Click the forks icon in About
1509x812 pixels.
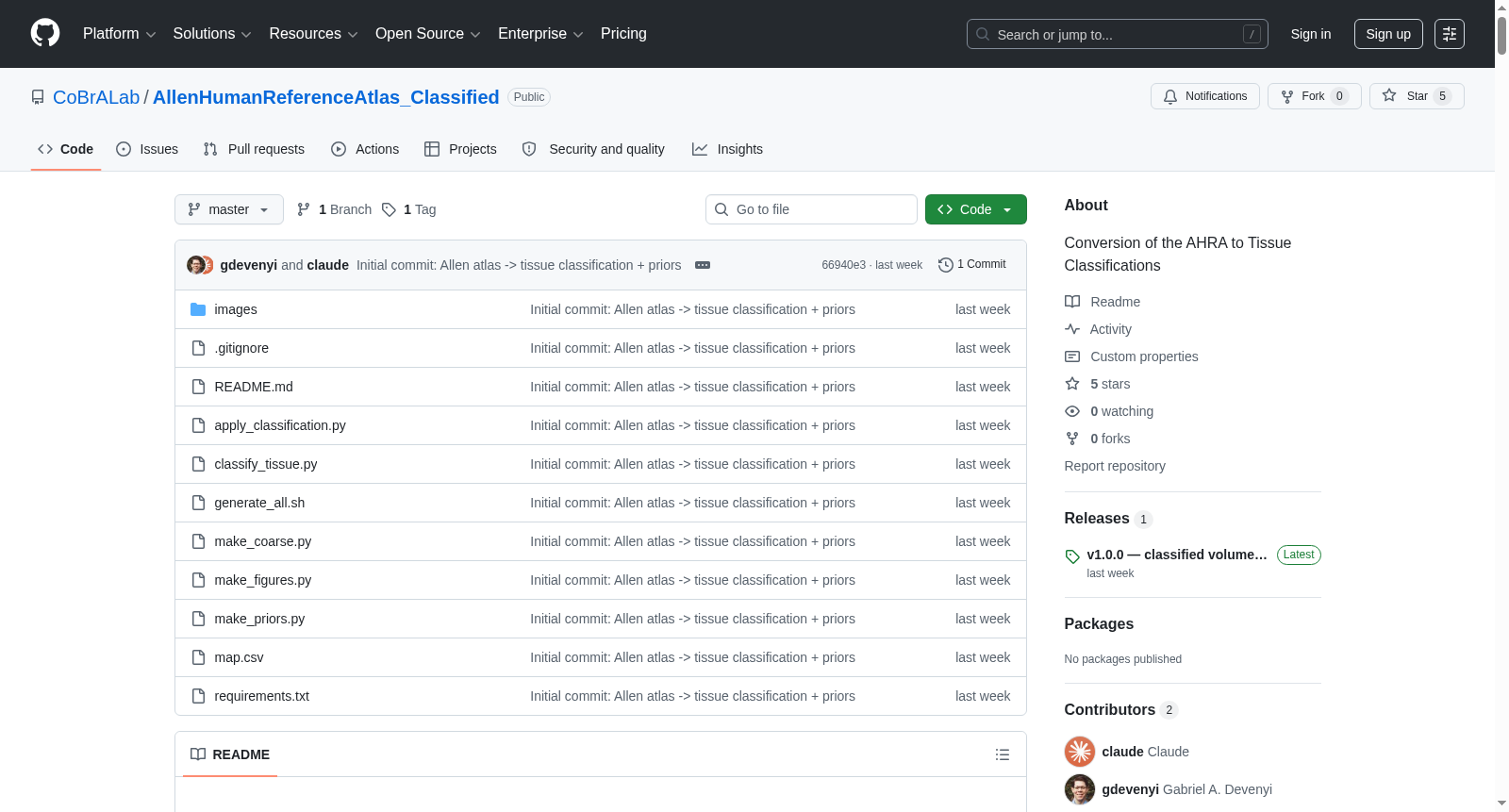[x=1072, y=439]
